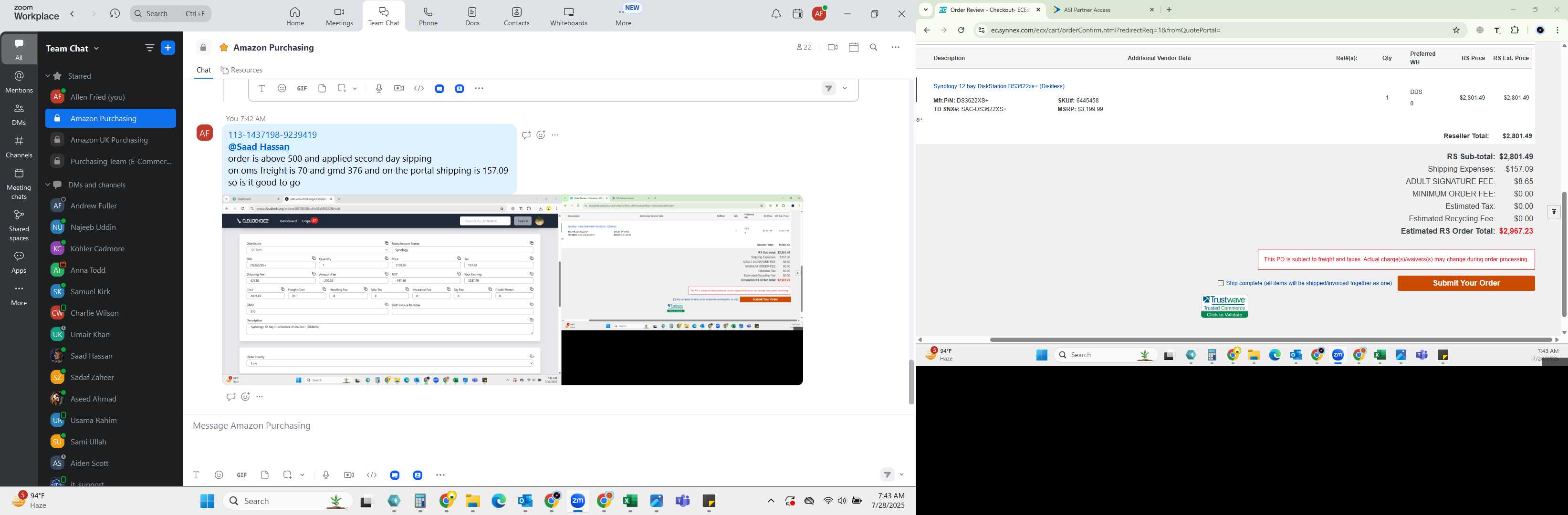Collapse the DMs and channels section

tap(47, 185)
